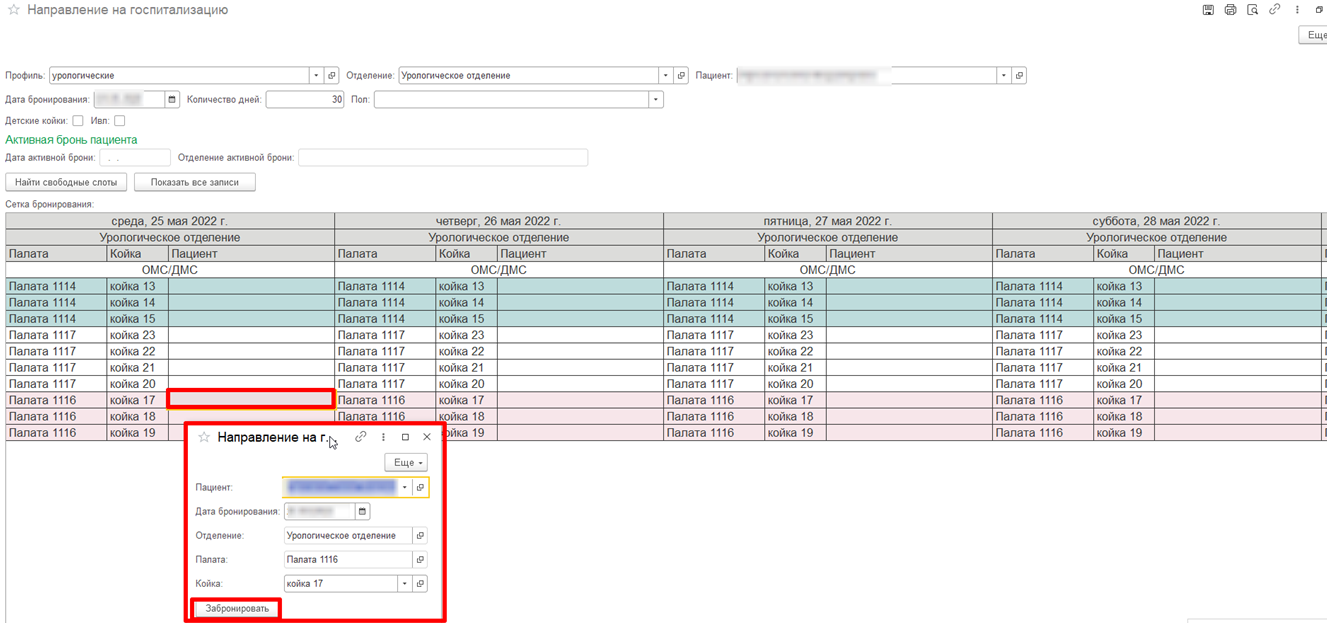This screenshot has width=1327, height=623.
Task: Click the save (floppy disk) icon
Action: click(1208, 10)
